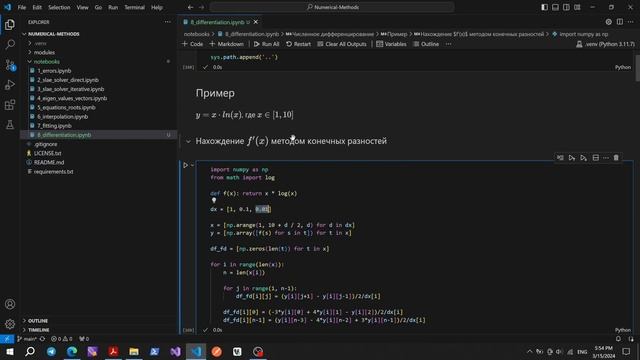
Task: Open File Explorer from the taskbar
Action: pos(134,351)
